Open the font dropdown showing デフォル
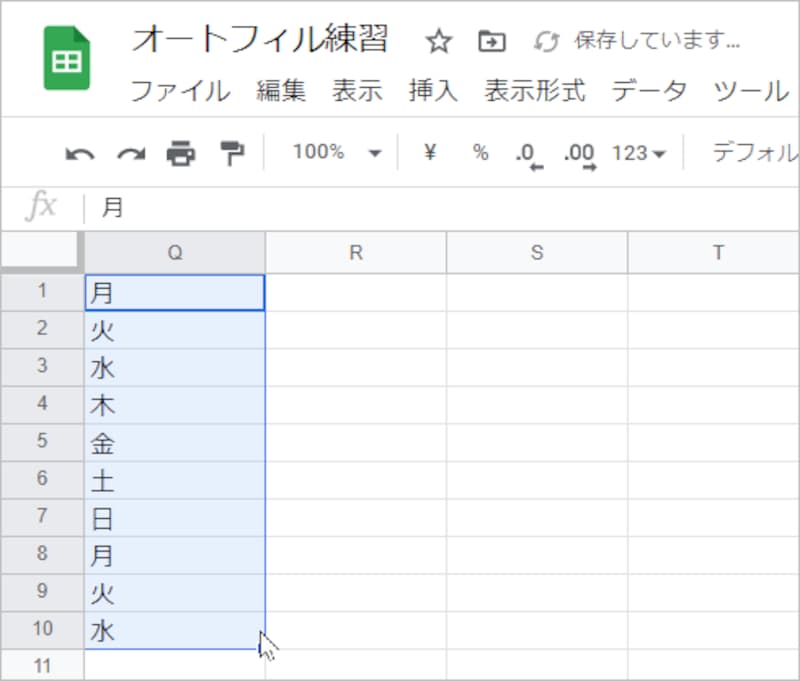Screen dimensions: 800x681 click(758, 153)
